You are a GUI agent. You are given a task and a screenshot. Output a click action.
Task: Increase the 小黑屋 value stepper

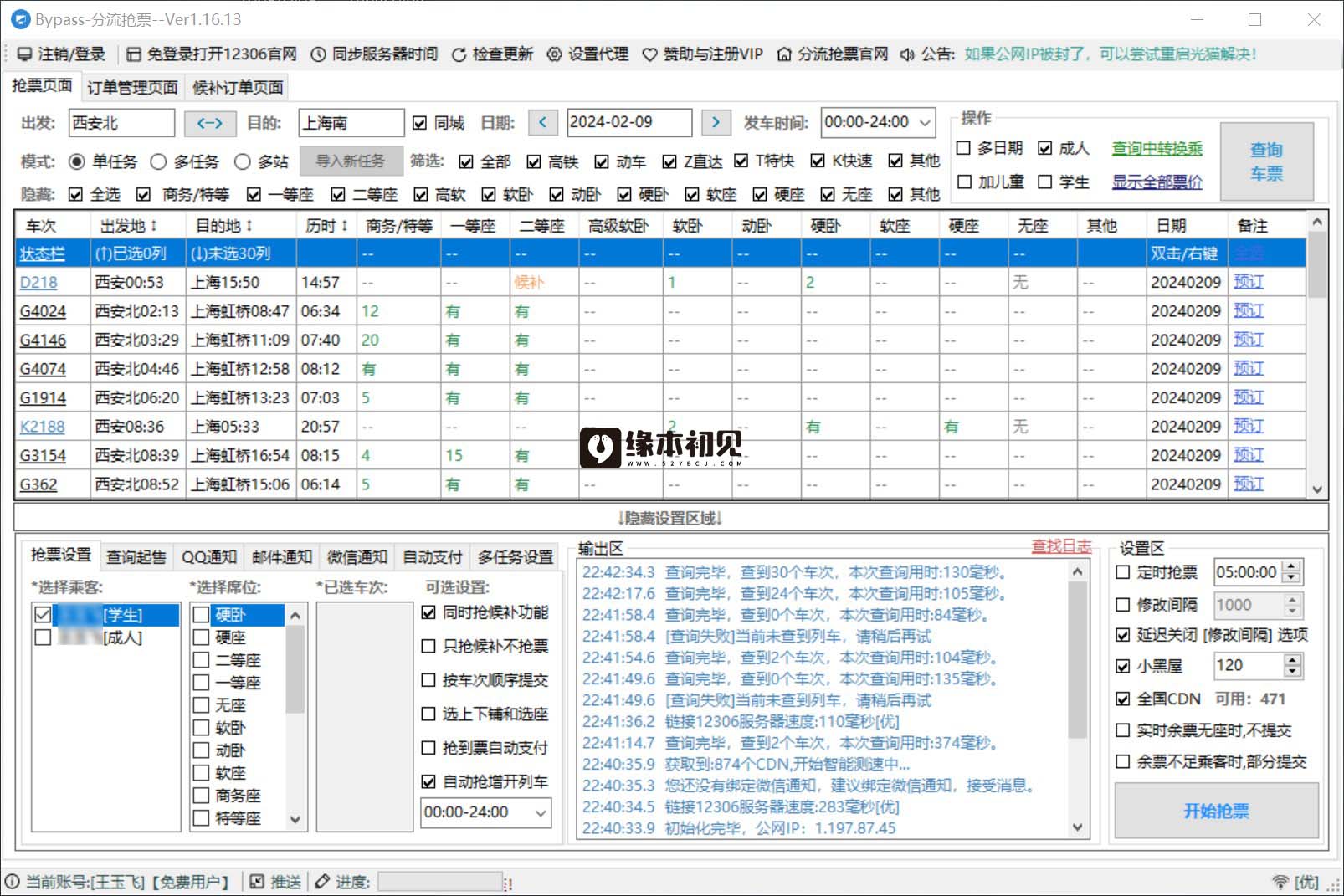tap(1292, 660)
